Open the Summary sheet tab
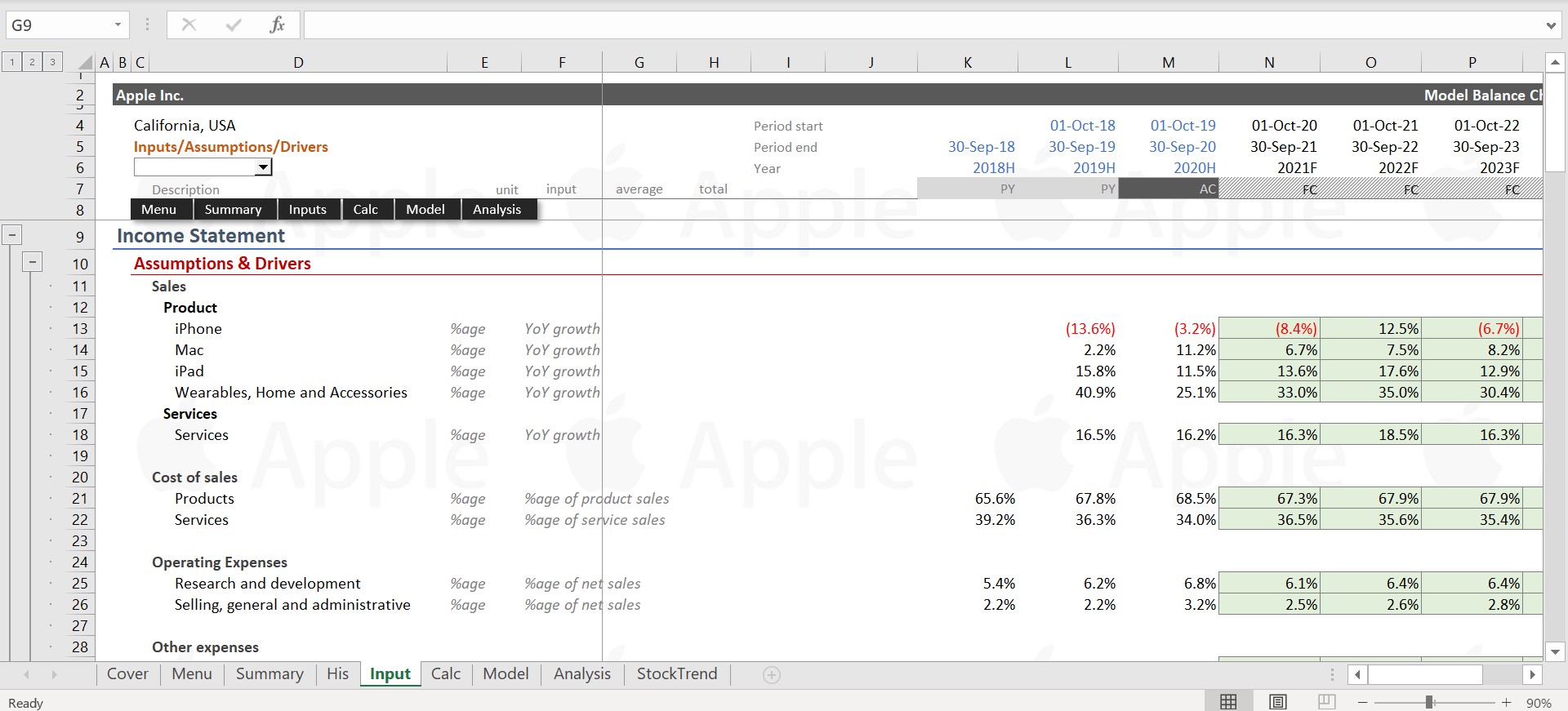 coord(269,673)
